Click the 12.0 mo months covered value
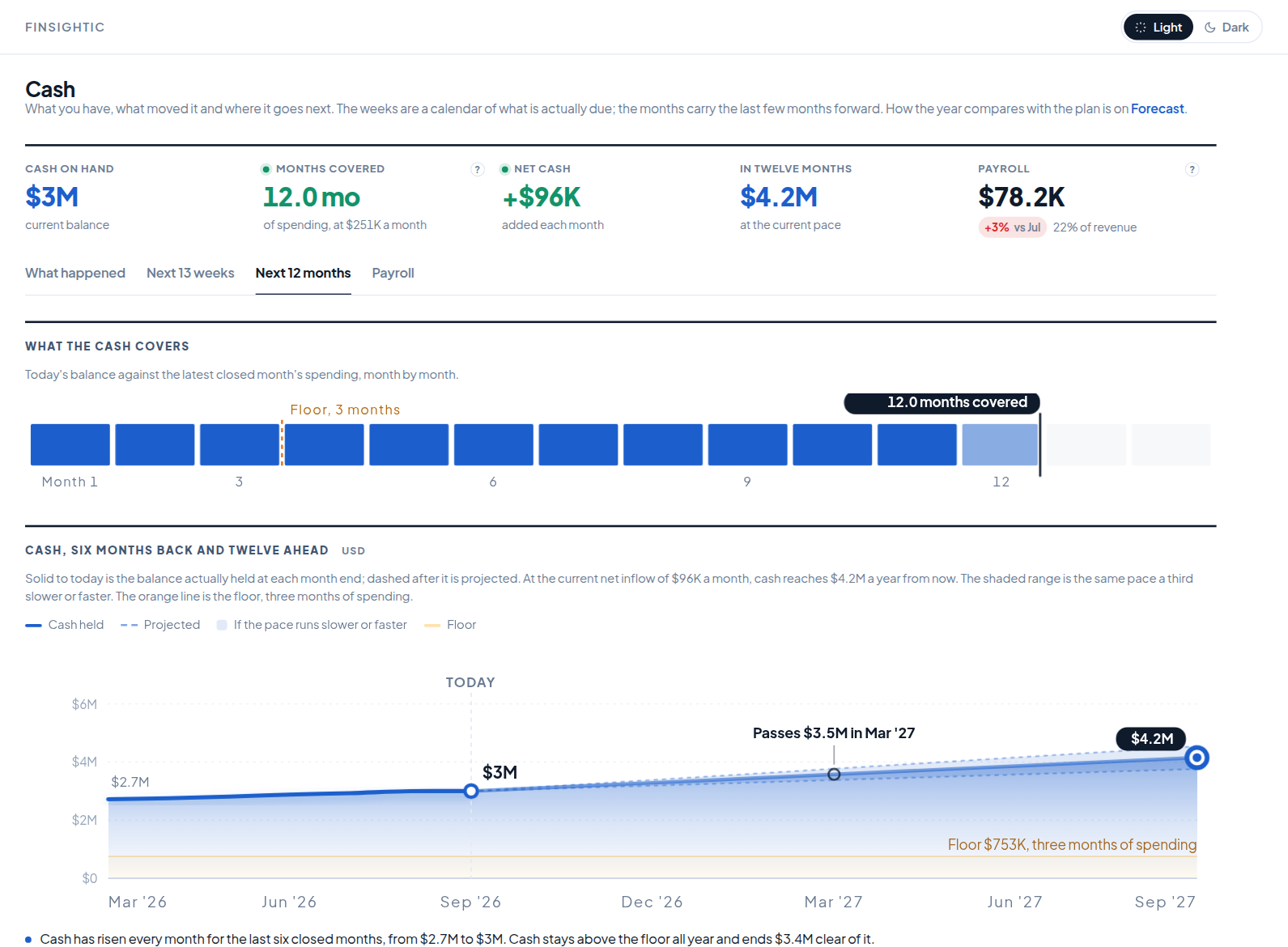The width and height of the screenshot is (1288, 947). 312,197
